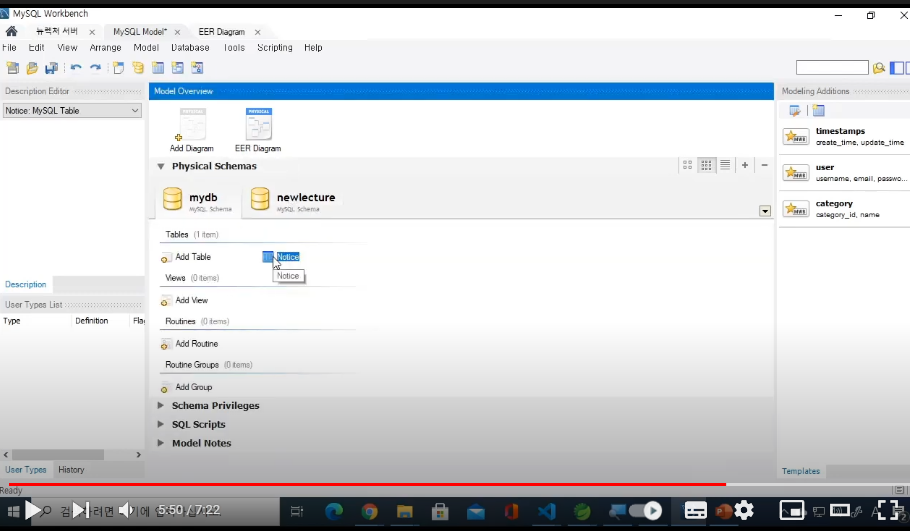Remove schema with minus button
The image size is (910, 531).
764,165
